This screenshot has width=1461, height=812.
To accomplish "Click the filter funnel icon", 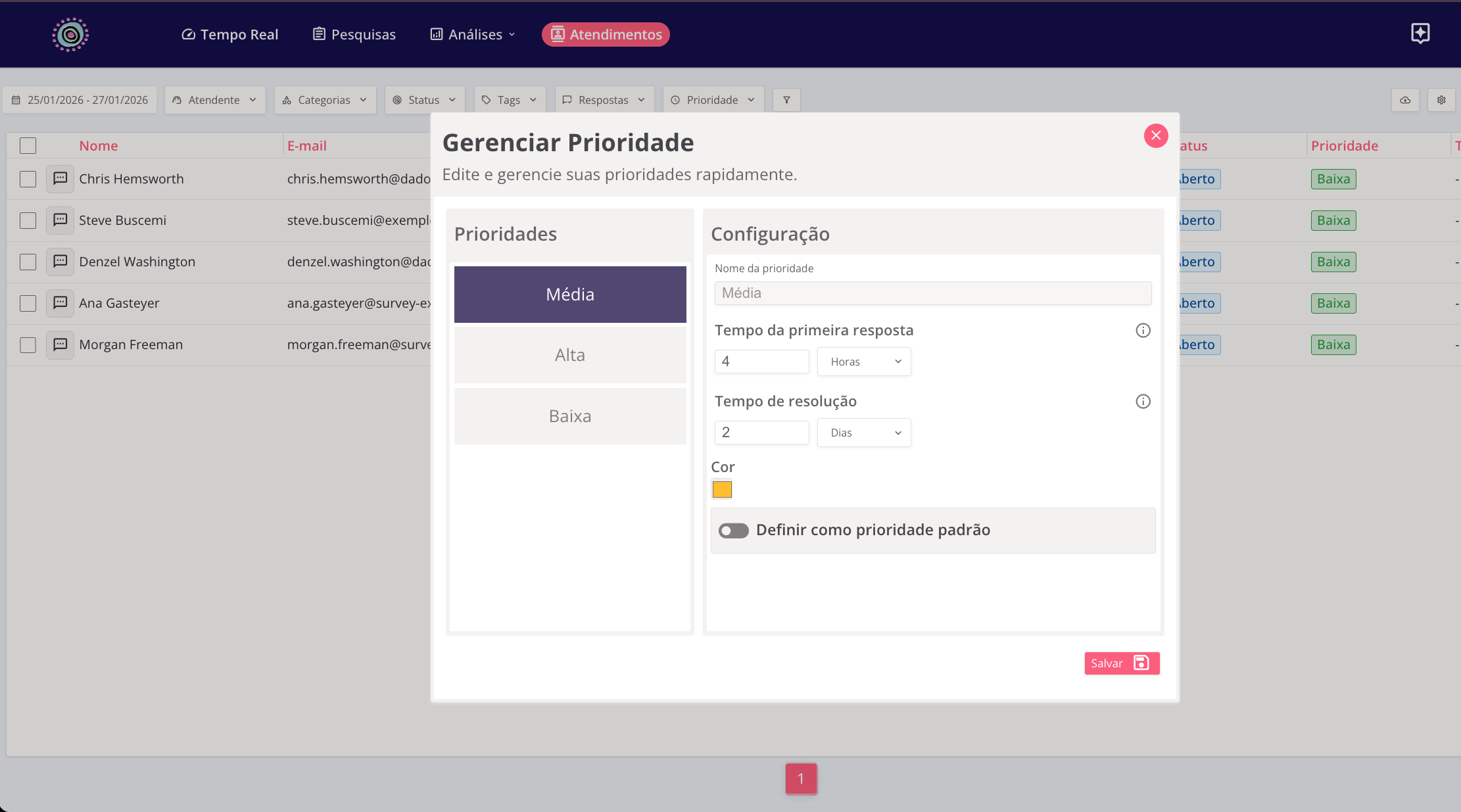I will (x=786, y=100).
